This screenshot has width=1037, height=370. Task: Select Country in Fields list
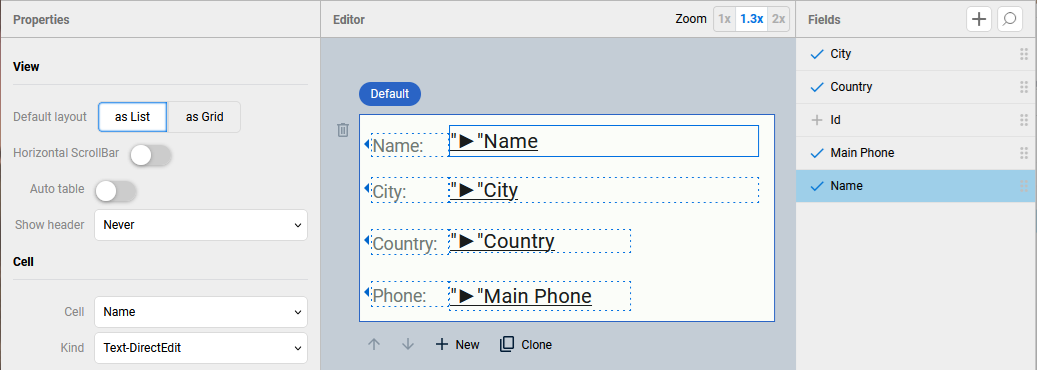pos(916,87)
